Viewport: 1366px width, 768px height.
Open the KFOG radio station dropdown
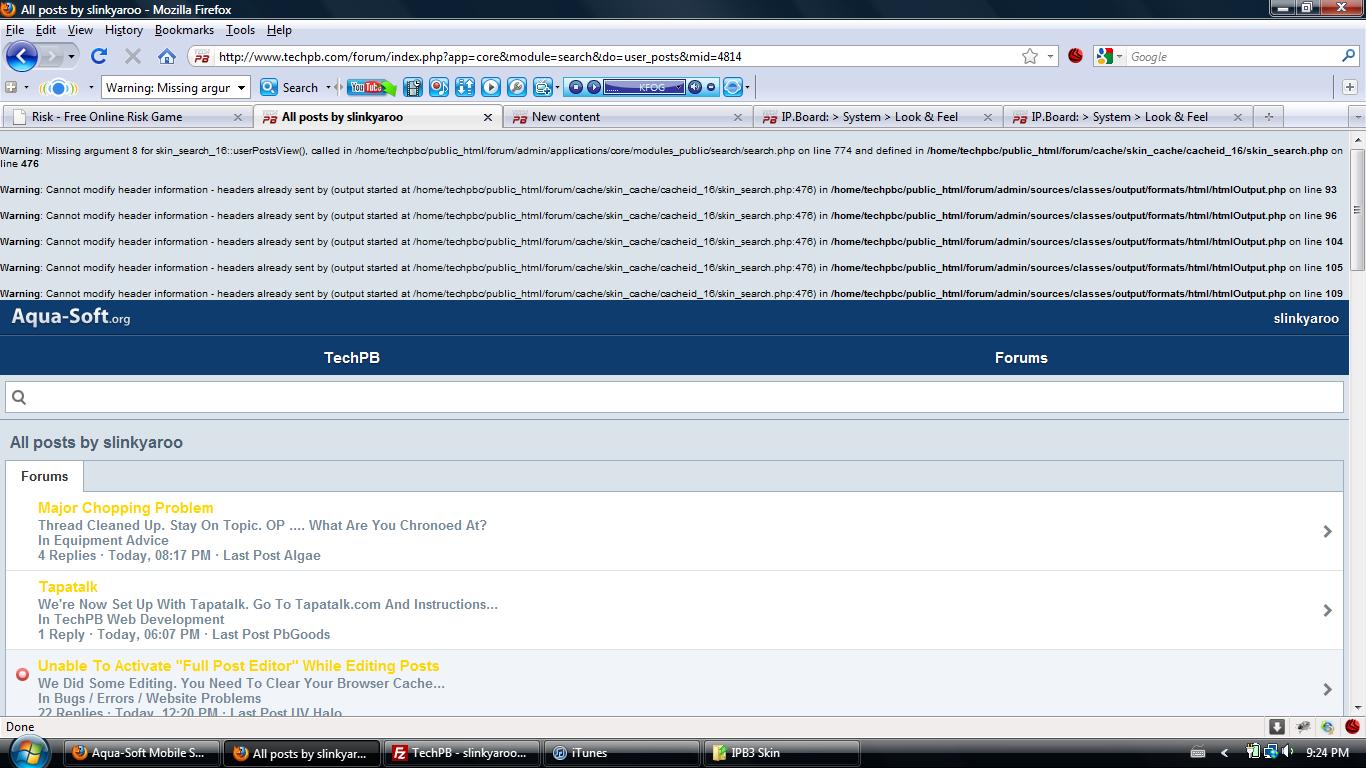point(679,87)
